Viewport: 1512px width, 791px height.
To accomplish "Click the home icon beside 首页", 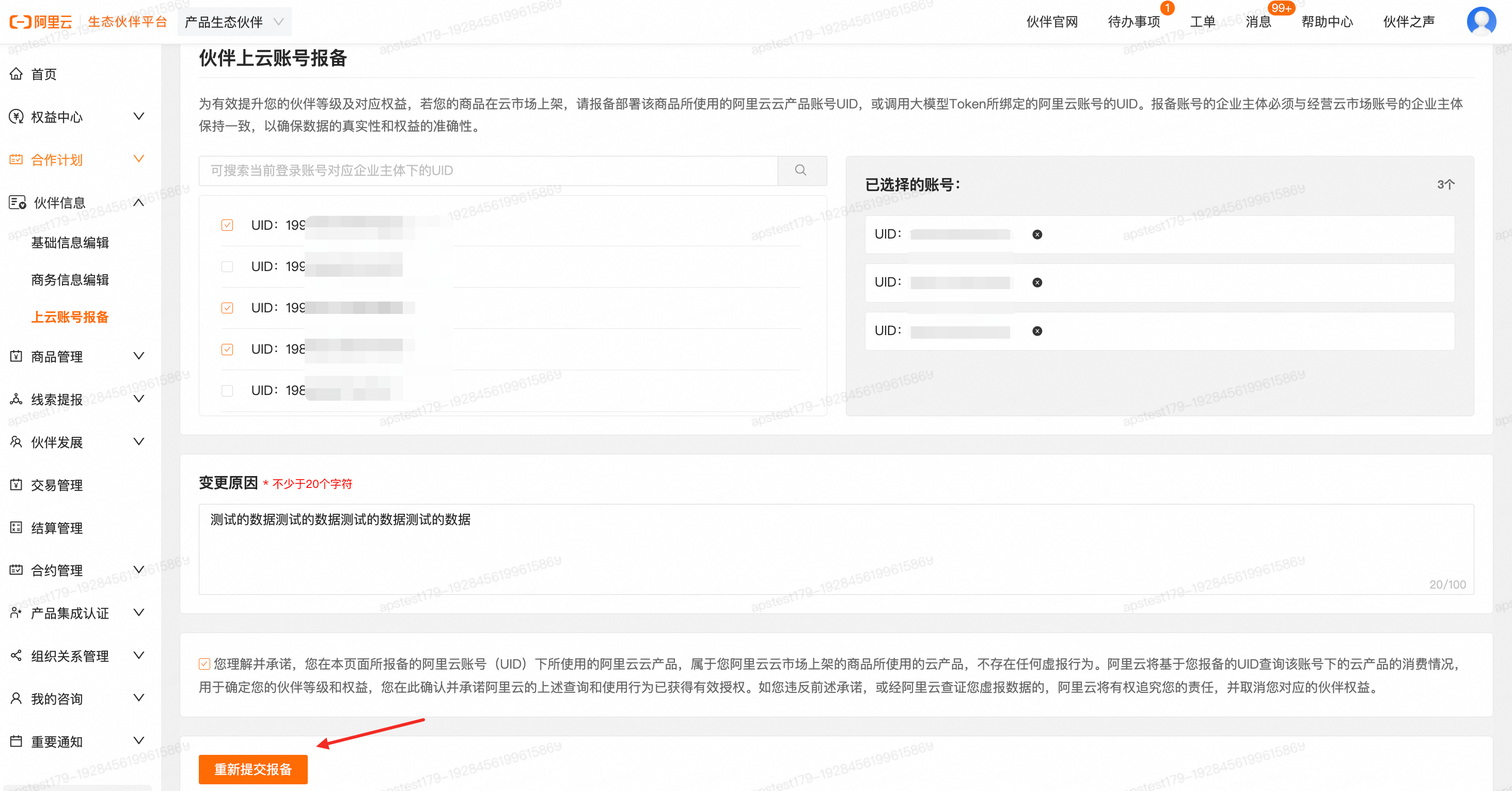I will tap(17, 74).
